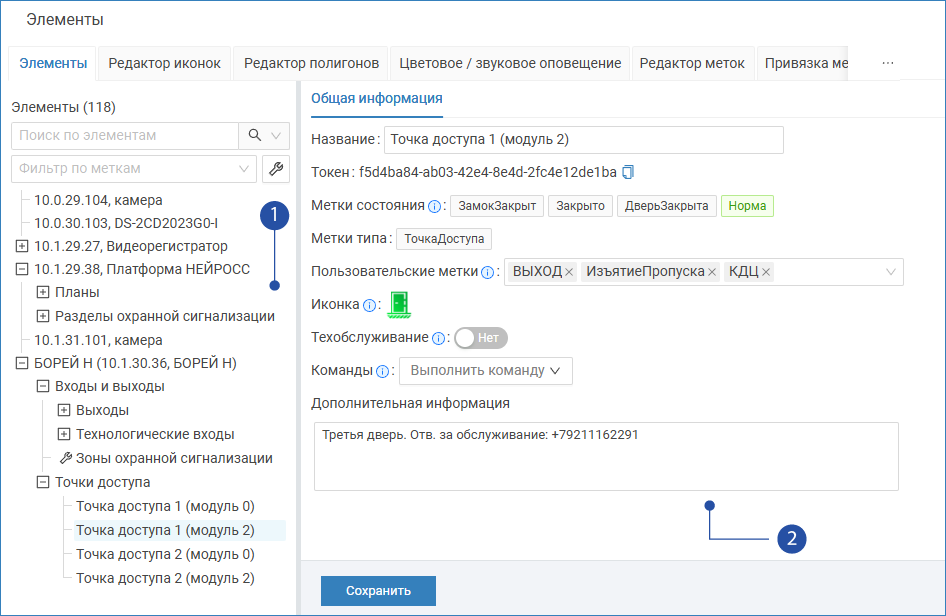Click info icon beside Метки состояния
This screenshot has height=616, width=946.
pos(435,206)
